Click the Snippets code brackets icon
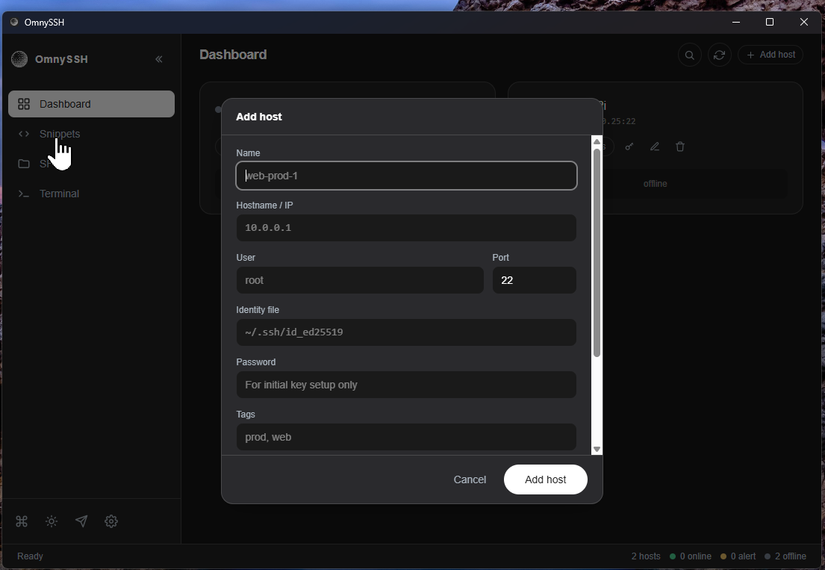The height and width of the screenshot is (570, 825). (x=24, y=134)
